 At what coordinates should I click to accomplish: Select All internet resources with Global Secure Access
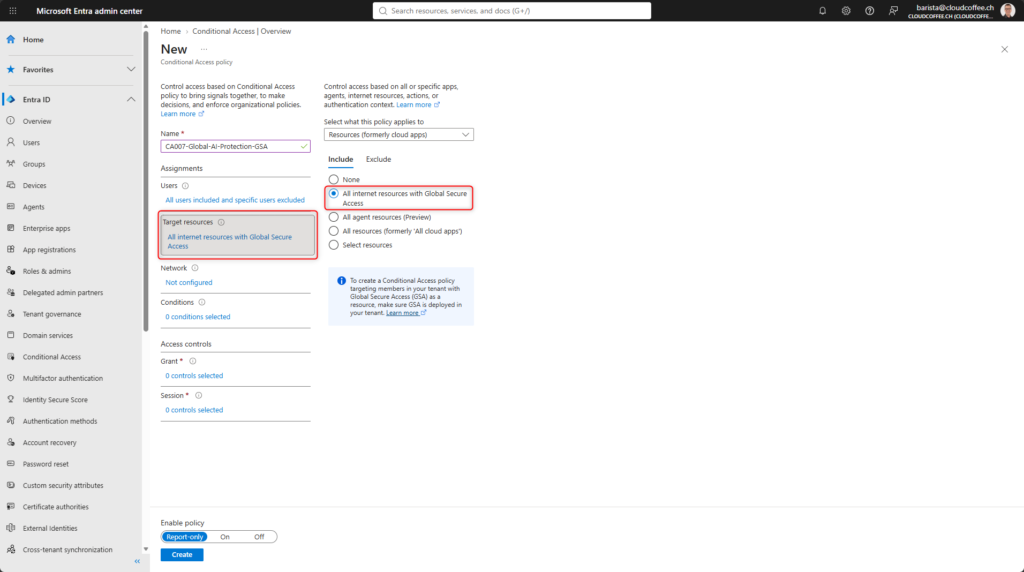pyautogui.click(x=334, y=194)
